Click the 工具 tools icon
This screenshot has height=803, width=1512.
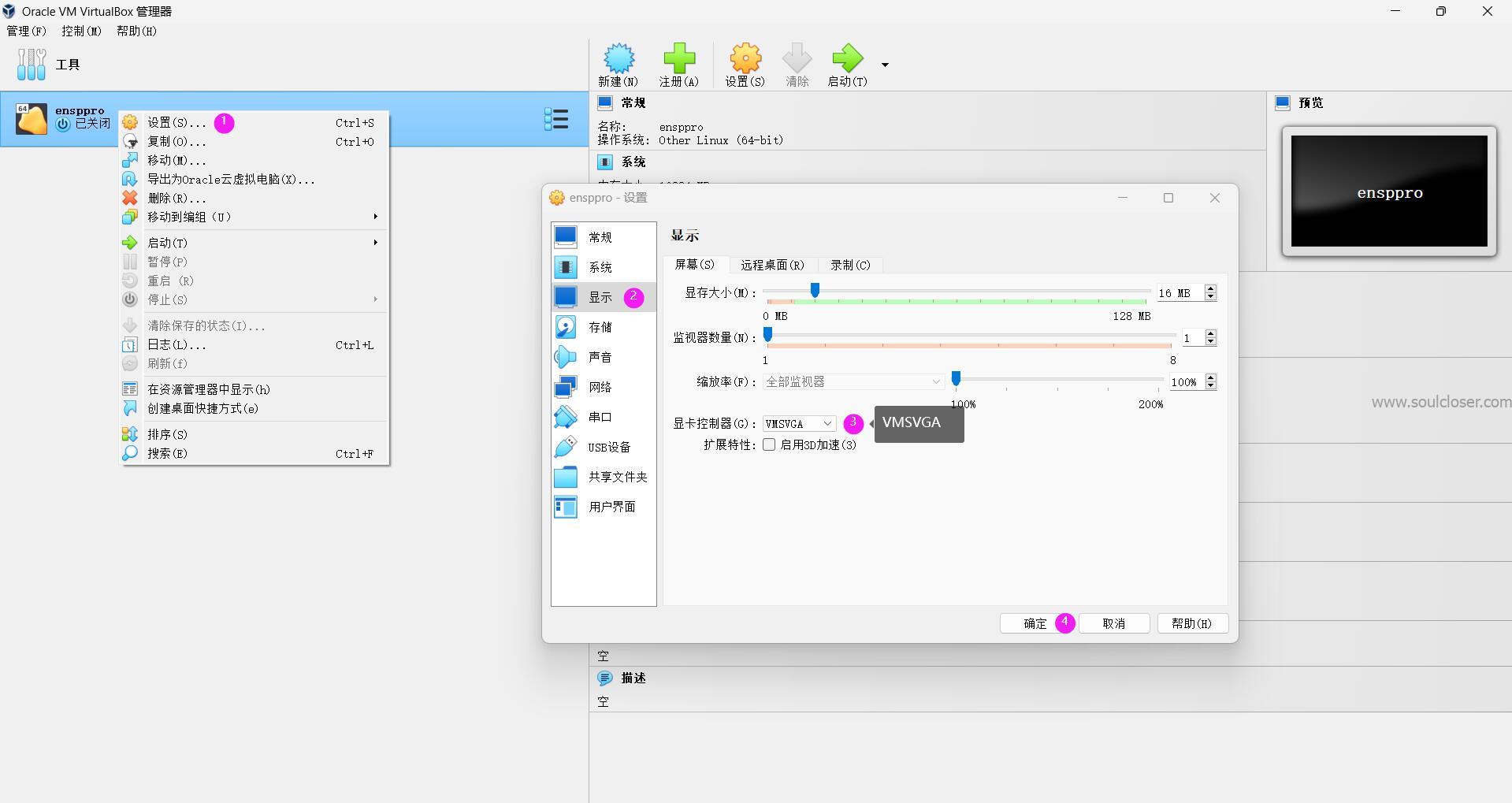click(x=32, y=65)
